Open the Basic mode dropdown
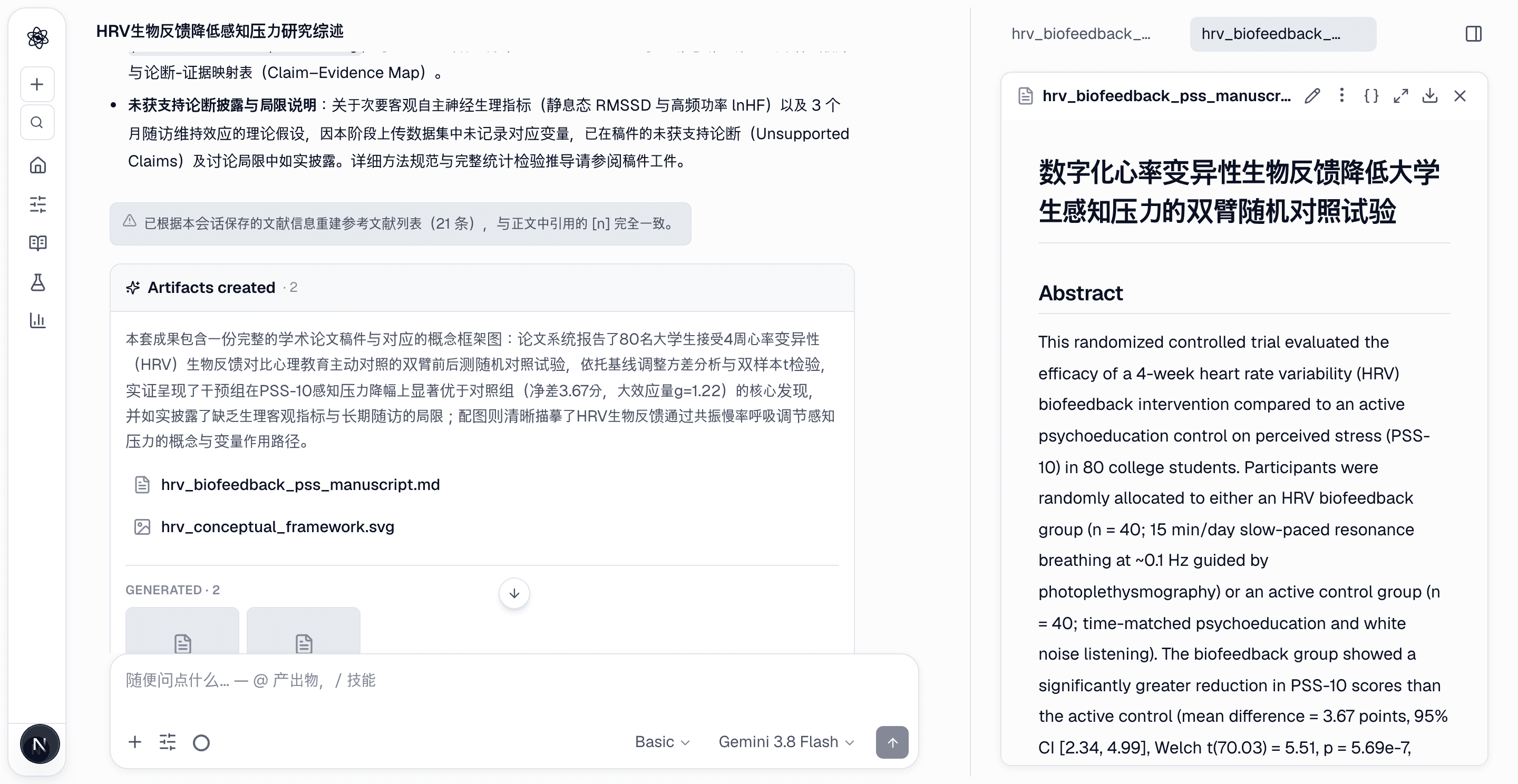The image size is (1518, 784). tap(662, 742)
